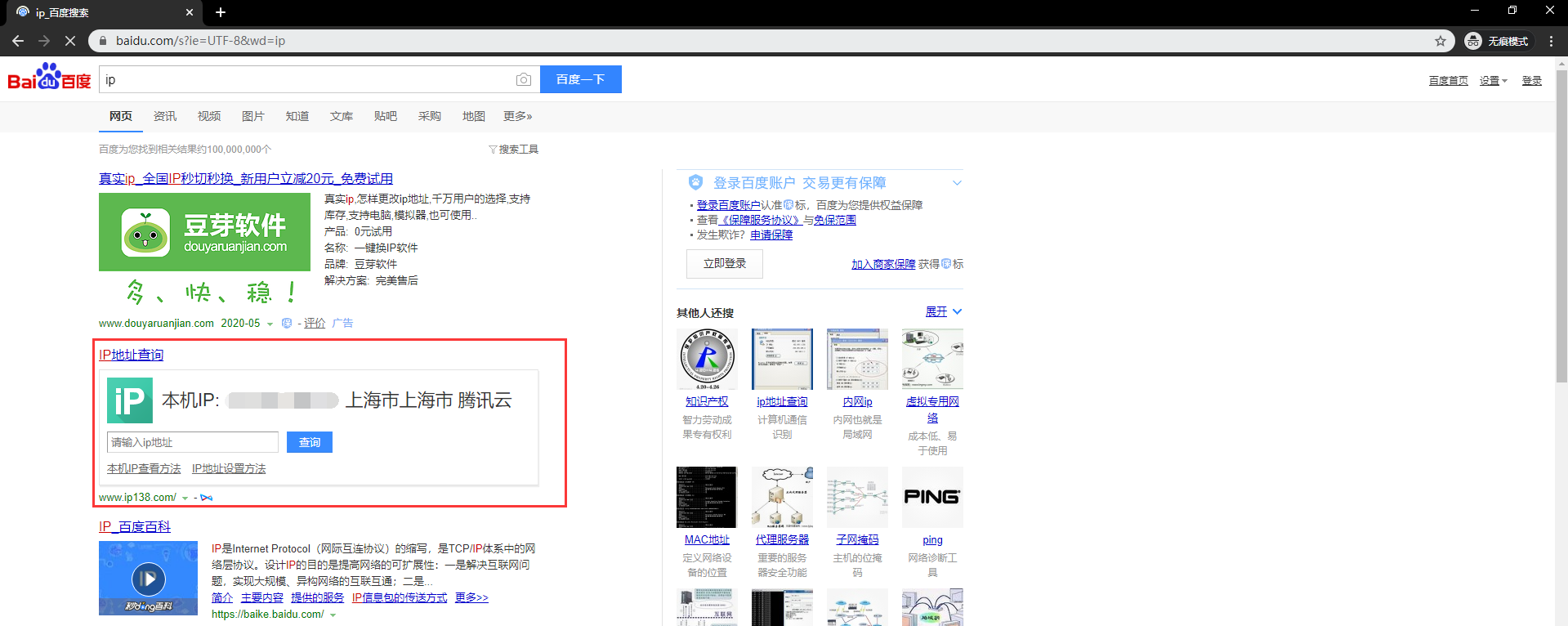The height and width of the screenshot is (626, 1568).
Task: Open a new browser tab
Action: click(x=221, y=12)
